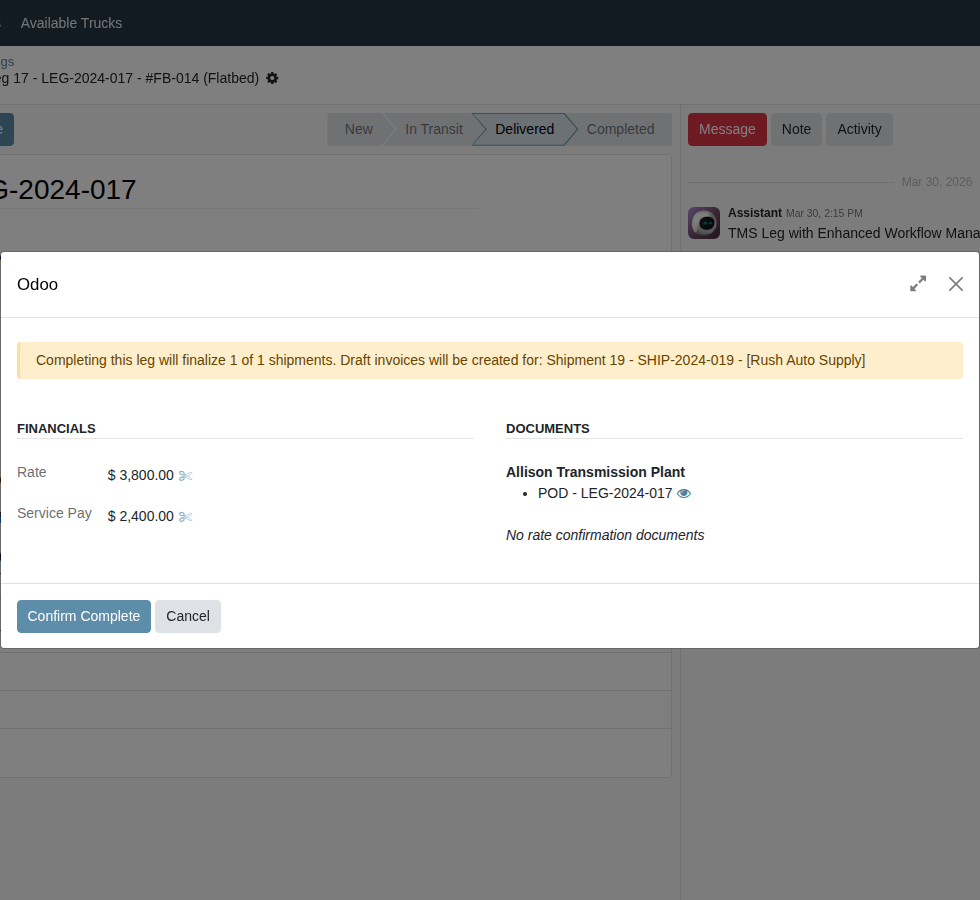Click the FINANCIALS section header
The width and height of the screenshot is (980, 900).
click(x=56, y=429)
